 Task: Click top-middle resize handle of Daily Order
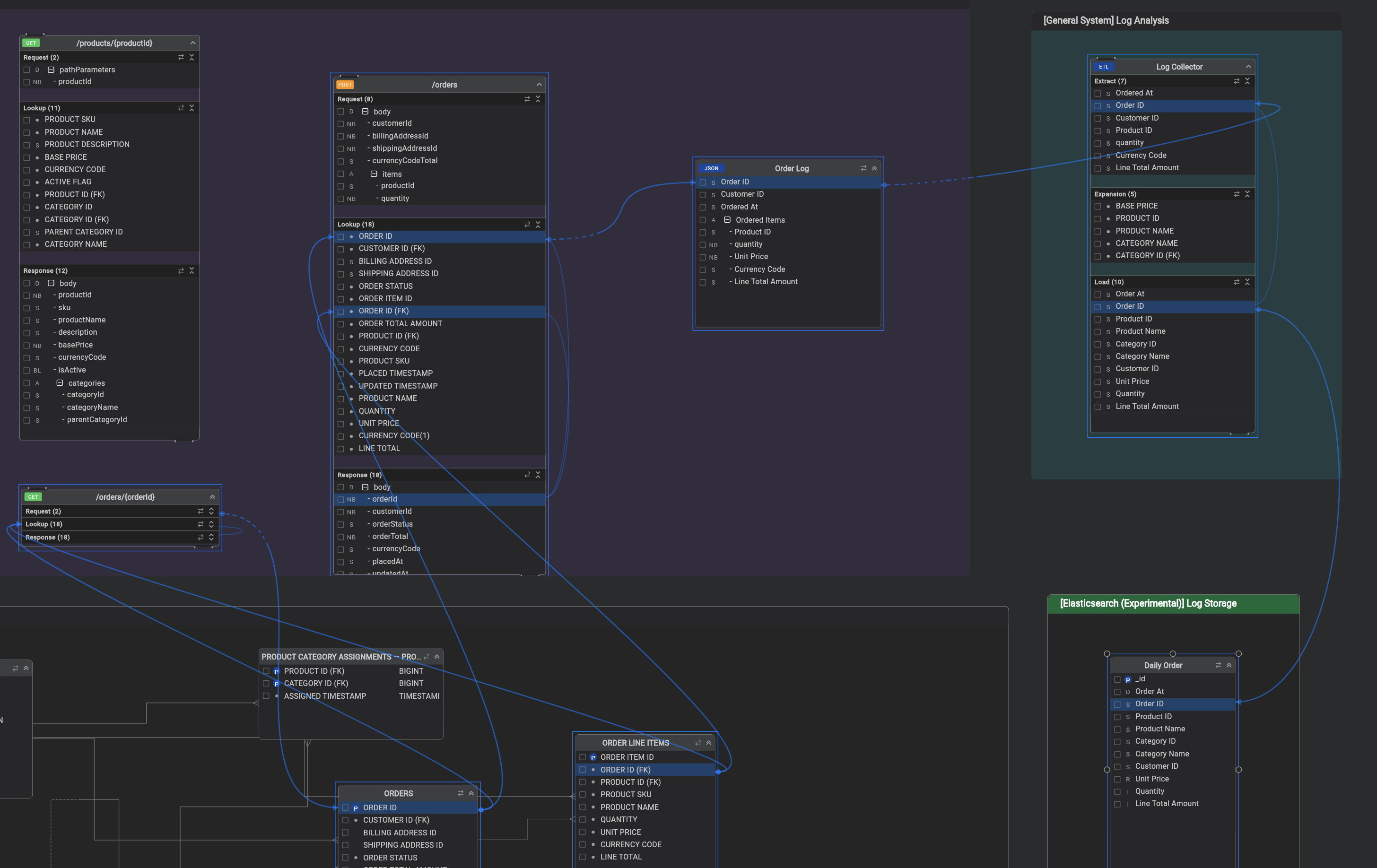(1172, 653)
